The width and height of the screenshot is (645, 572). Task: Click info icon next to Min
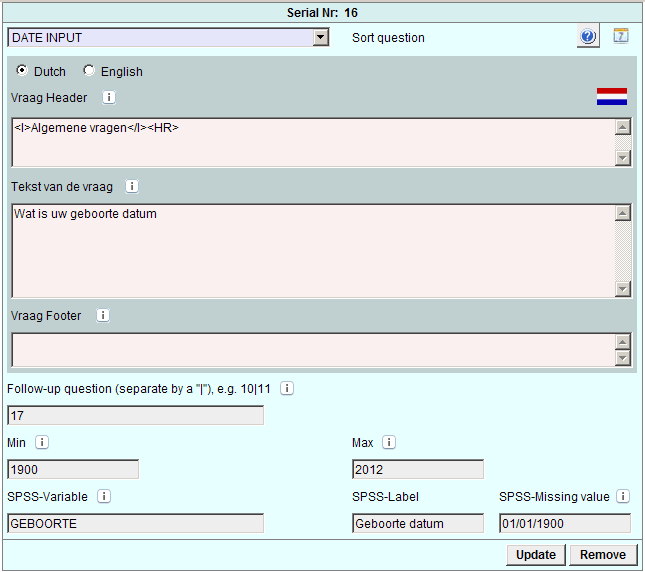click(x=43, y=442)
